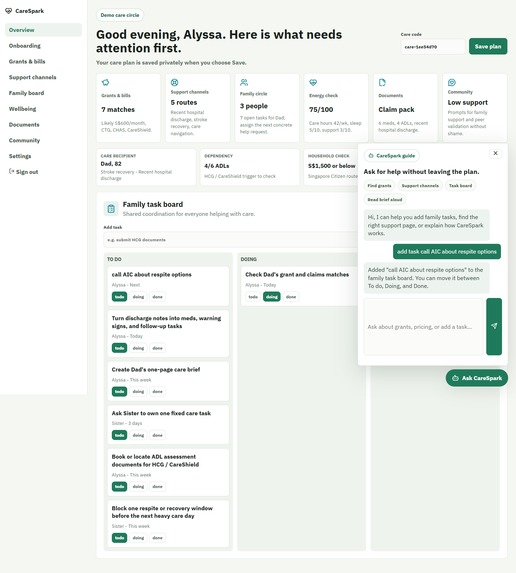Click the Community card chat icon
This screenshot has height=573, width=516.
point(452,82)
